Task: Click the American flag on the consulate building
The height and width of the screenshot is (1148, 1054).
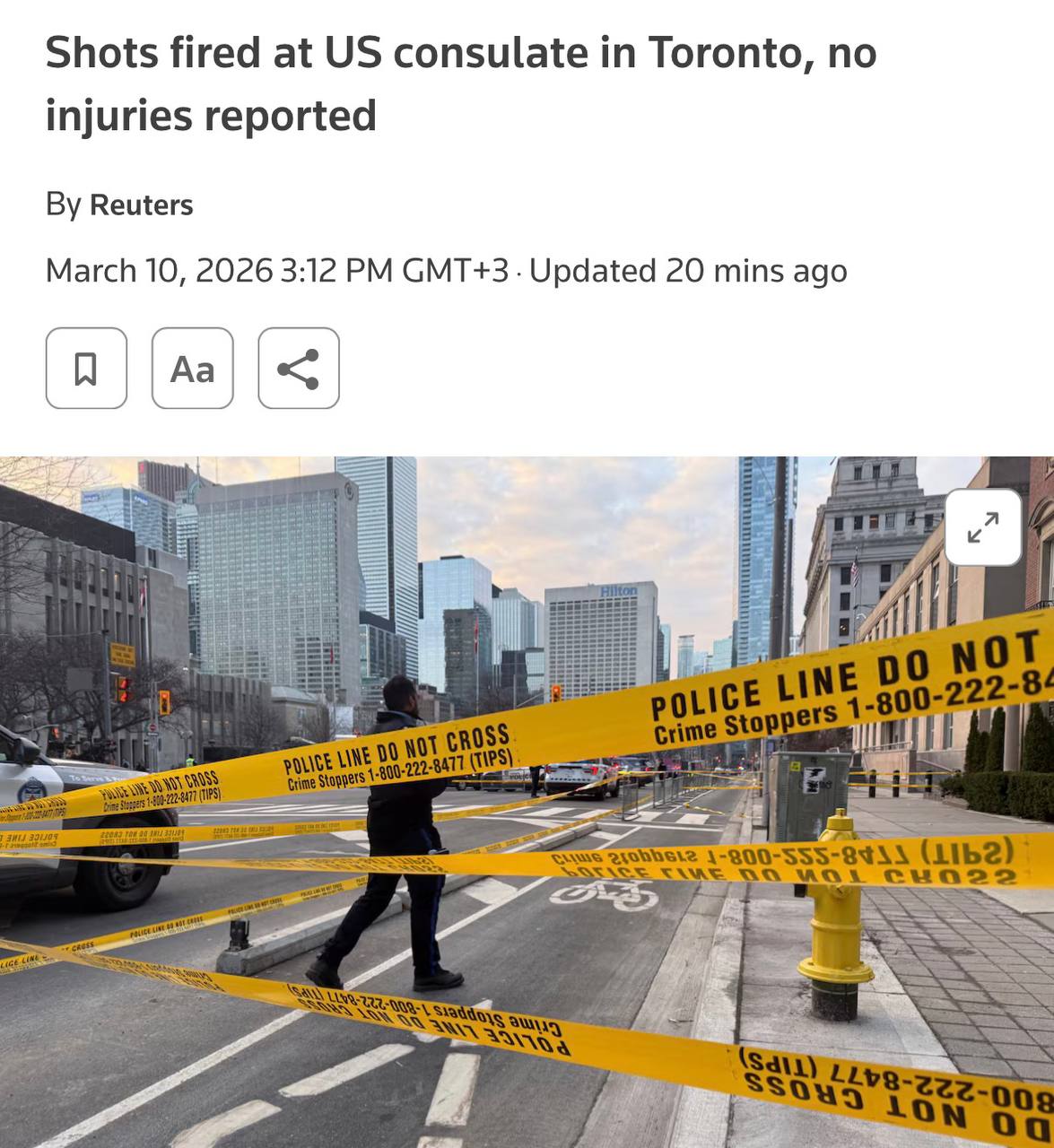Action: pos(855,570)
